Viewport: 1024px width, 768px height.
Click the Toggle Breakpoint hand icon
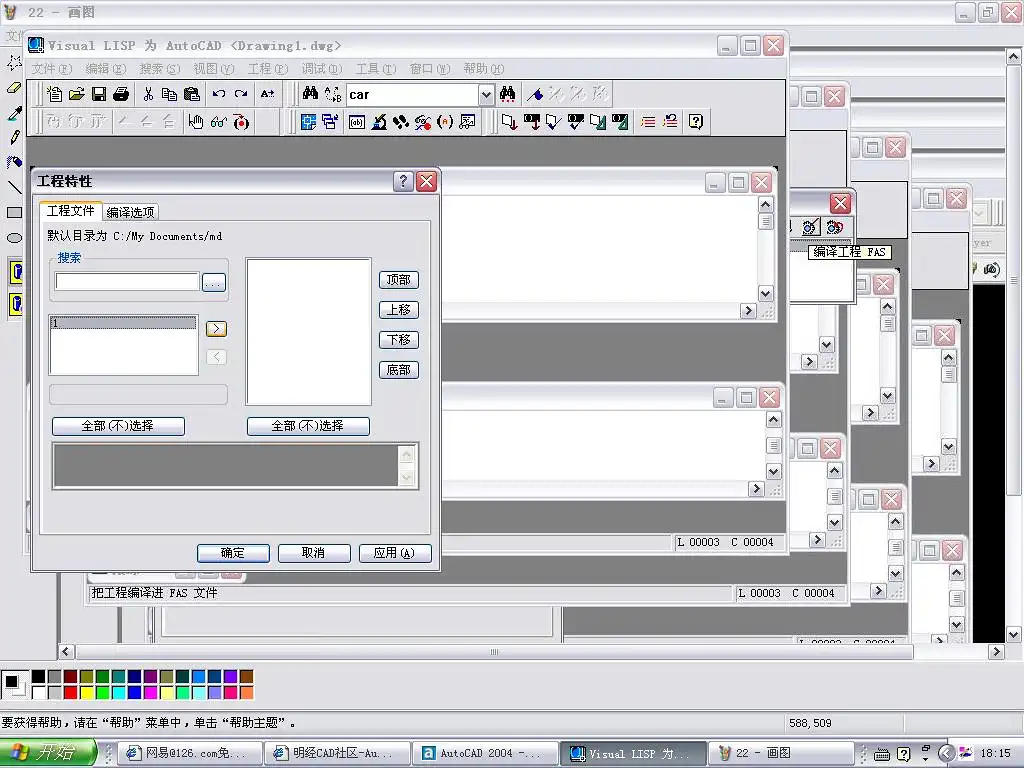(195, 121)
